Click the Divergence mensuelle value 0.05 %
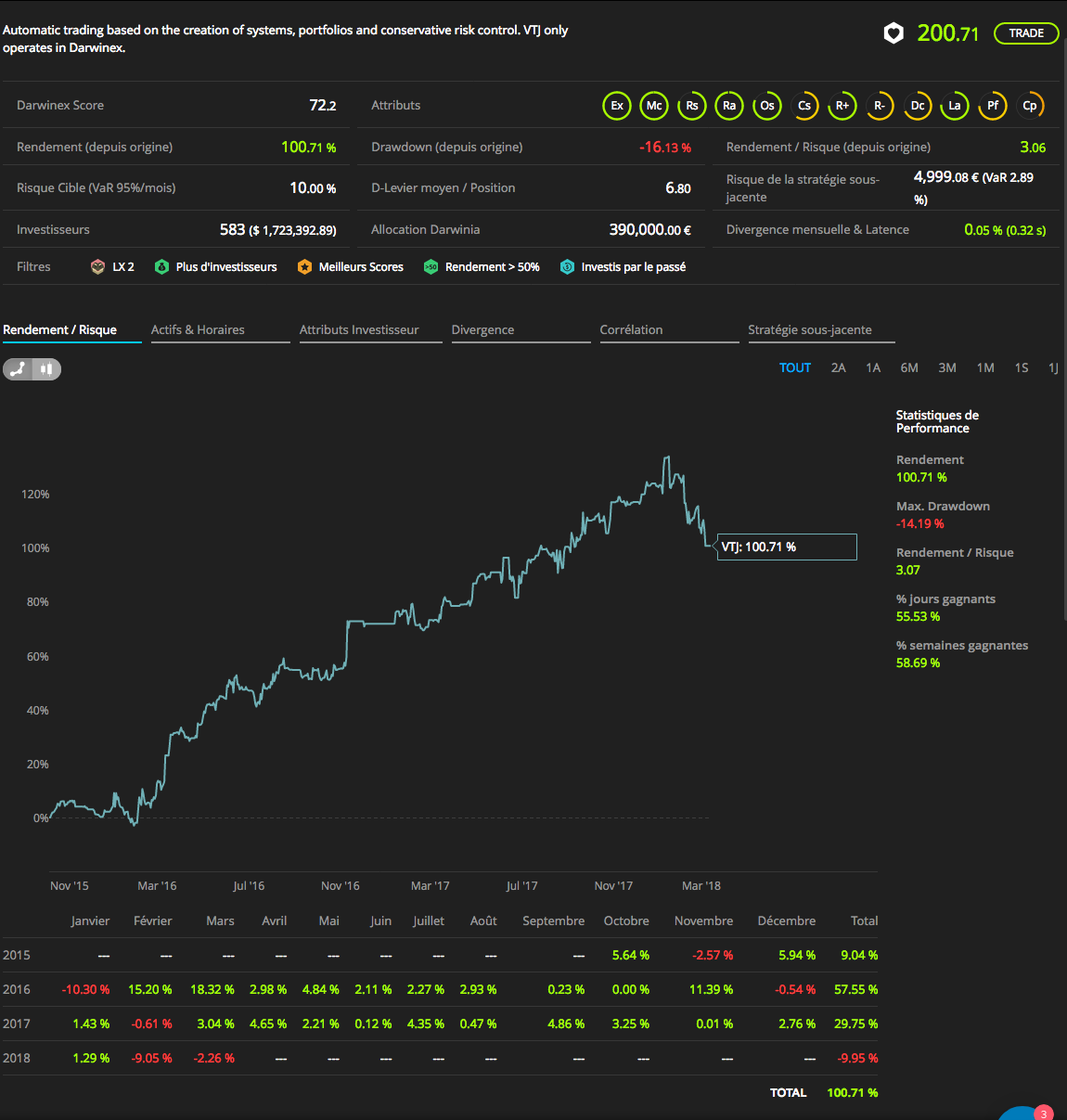Viewport: 1067px width, 1120px height. tap(983, 230)
